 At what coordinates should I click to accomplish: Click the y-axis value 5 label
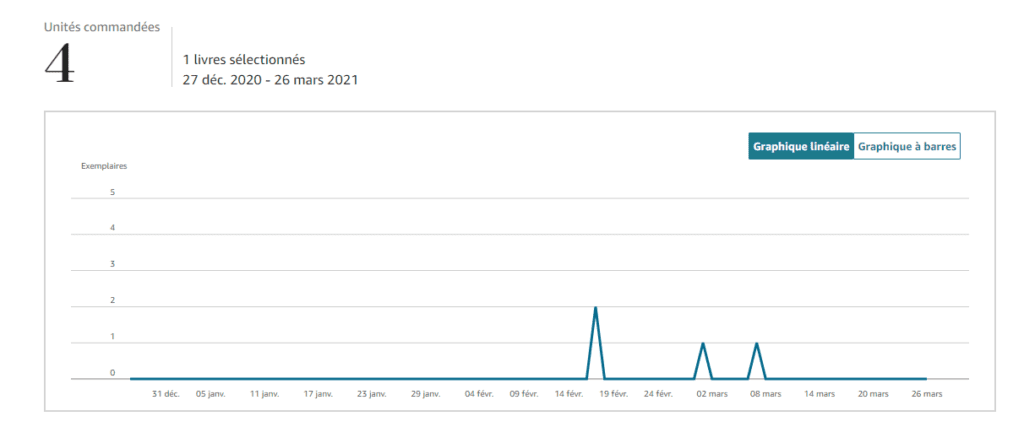click(112, 192)
